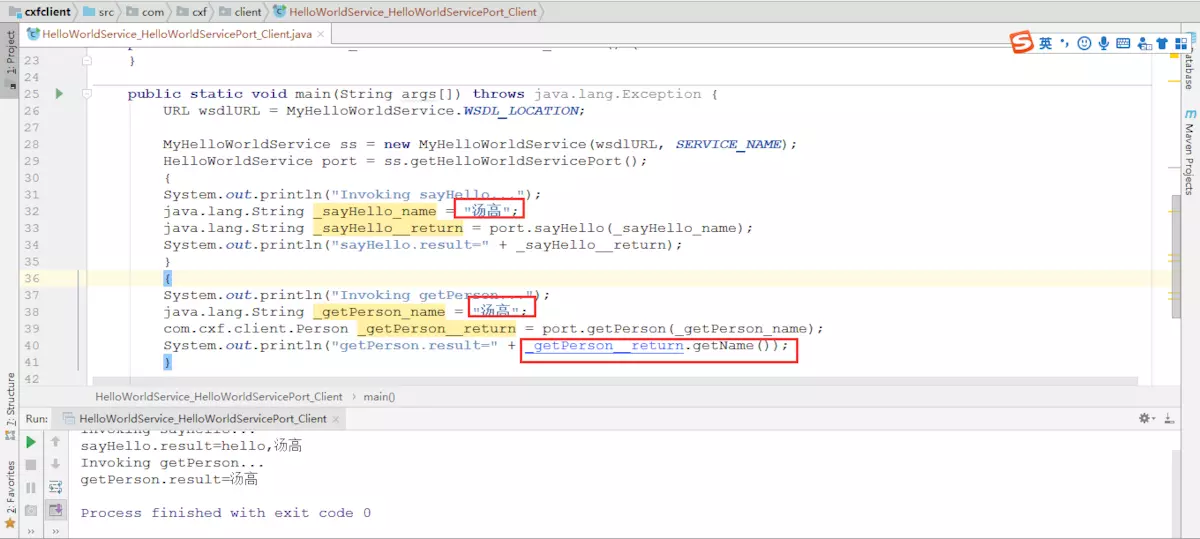1200x539 pixels.
Task: Toggle scroll to end in Run console
Action: tap(56, 510)
